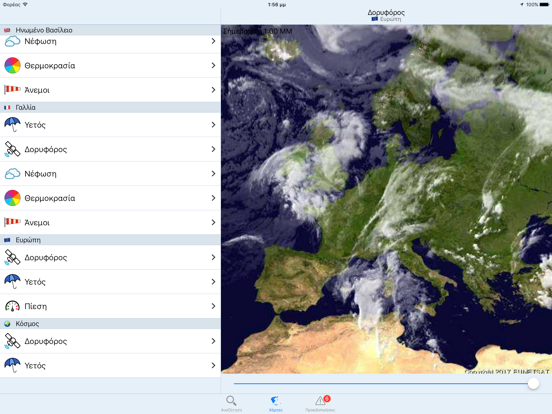Tap the color wheel icon in the Γαλλία section
This screenshot has width=552, height=414.
(x=12, y=198)
